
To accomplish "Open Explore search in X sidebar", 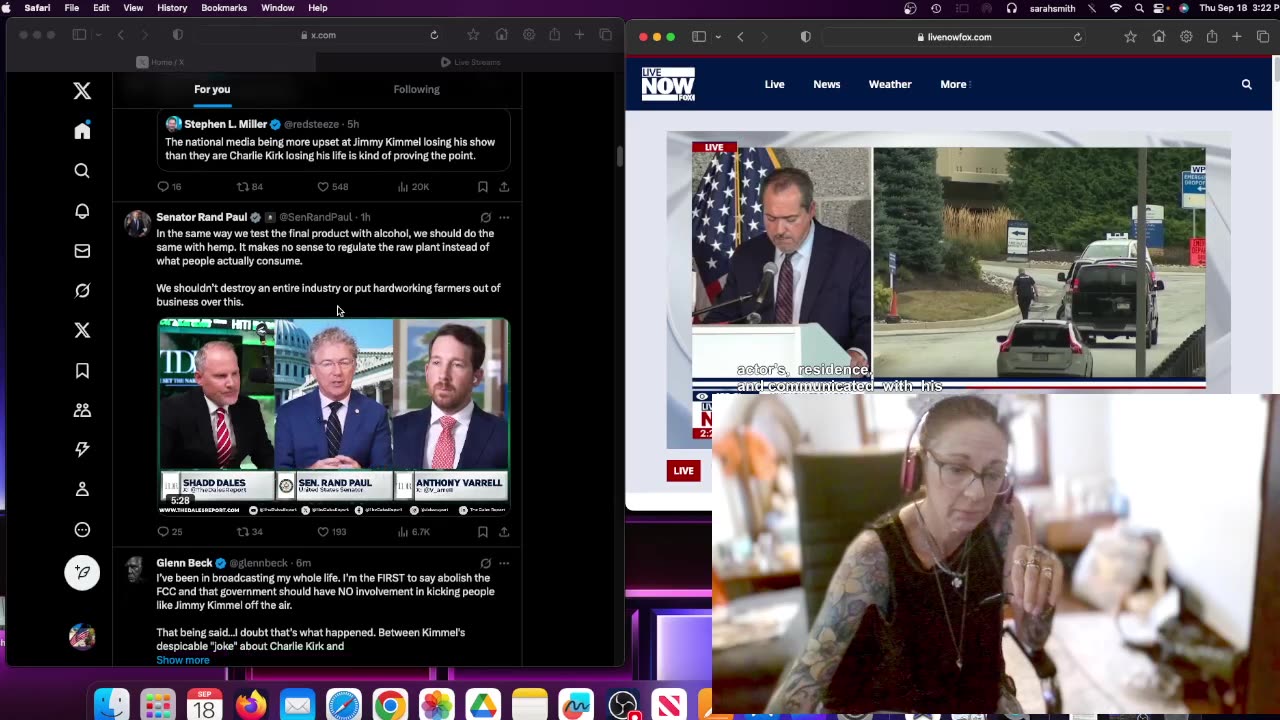I will click(82, 171).
